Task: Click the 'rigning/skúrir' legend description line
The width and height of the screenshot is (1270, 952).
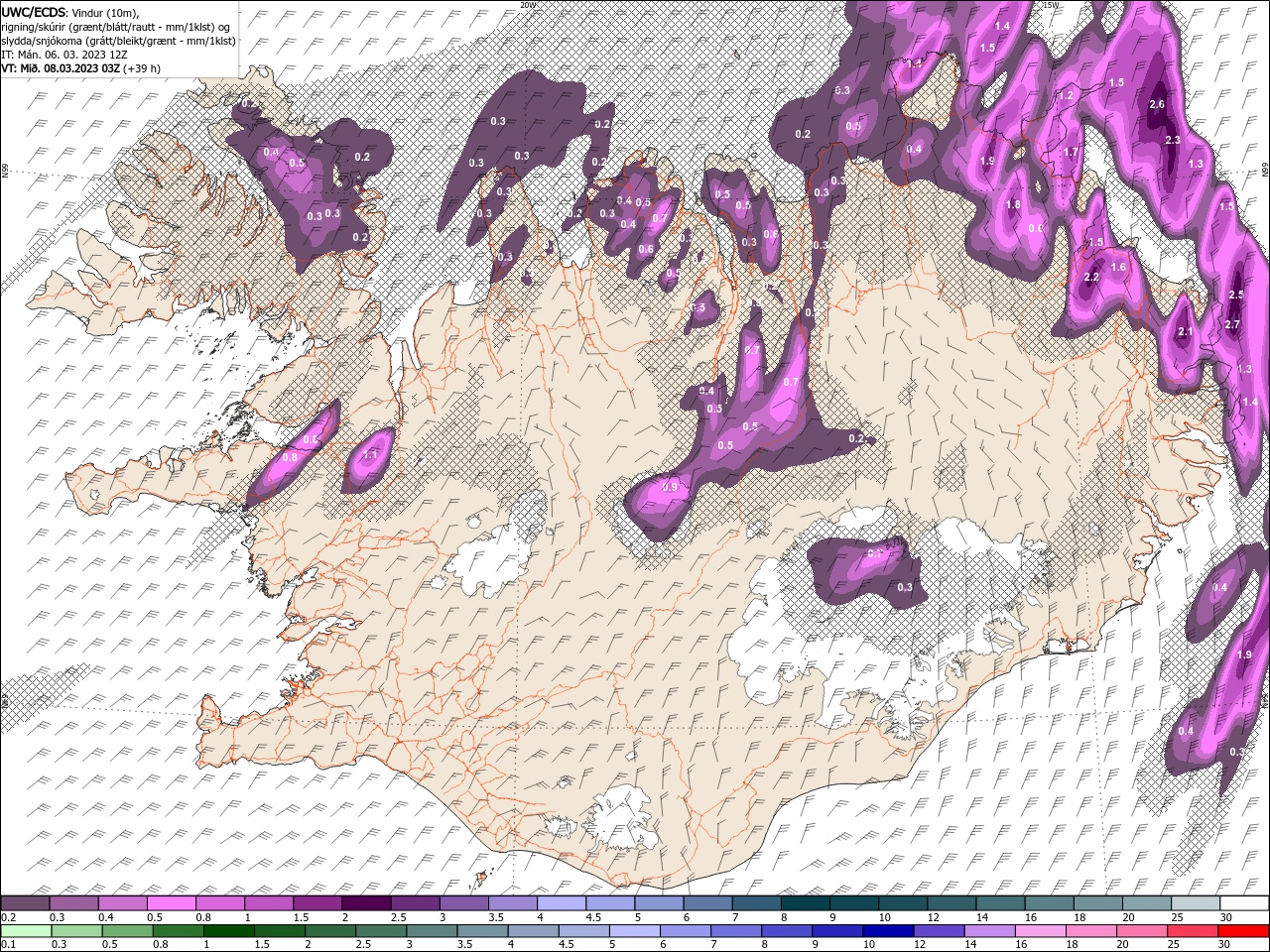Action: coord(116,27)
